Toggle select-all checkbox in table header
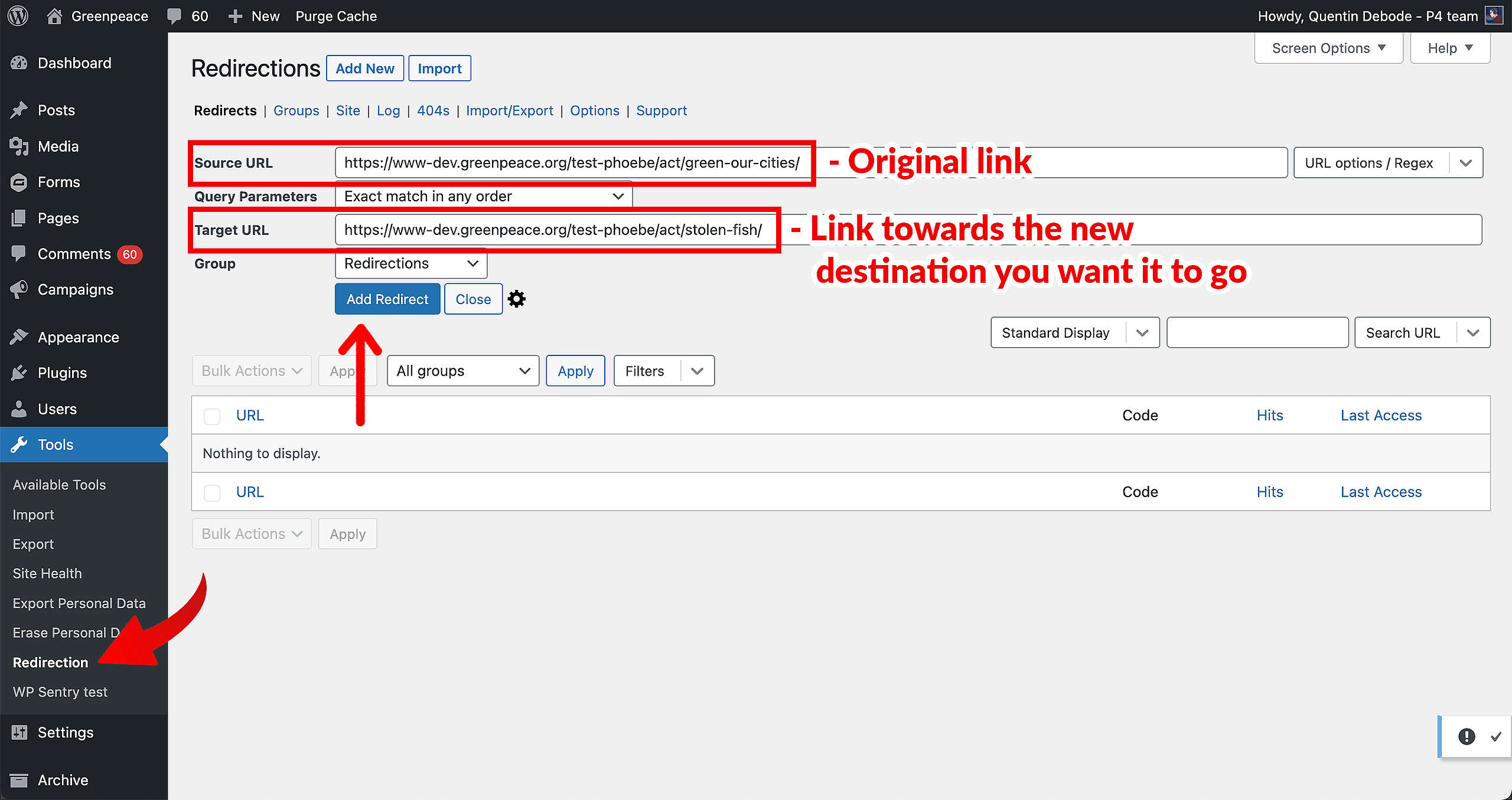This screenshot has height=800, width=1512. tap(212, 416)
